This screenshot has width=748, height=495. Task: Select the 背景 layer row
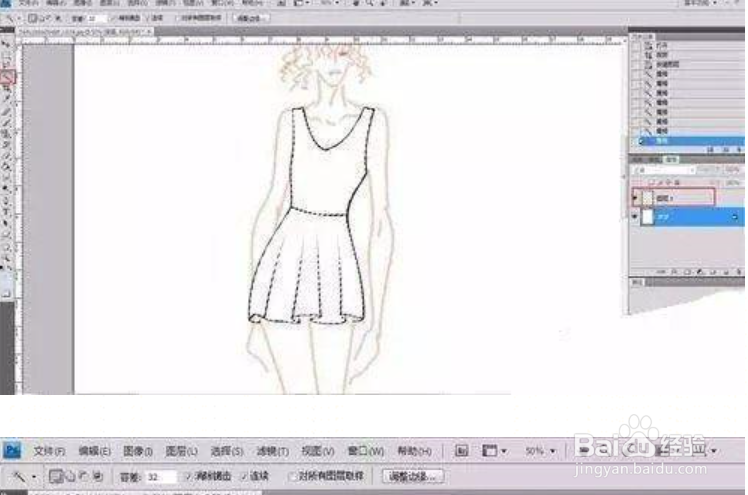tap(687, 217)
